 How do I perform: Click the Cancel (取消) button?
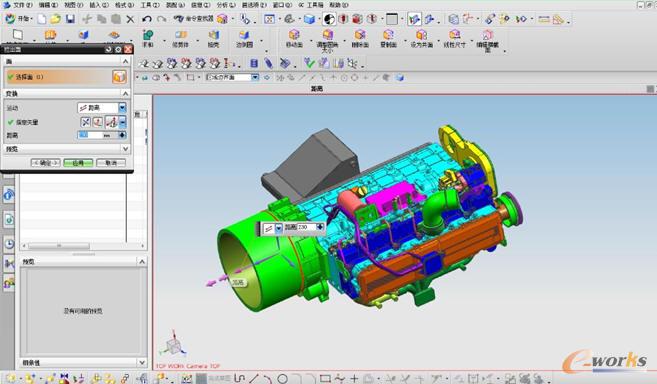(x=111, y=163)
